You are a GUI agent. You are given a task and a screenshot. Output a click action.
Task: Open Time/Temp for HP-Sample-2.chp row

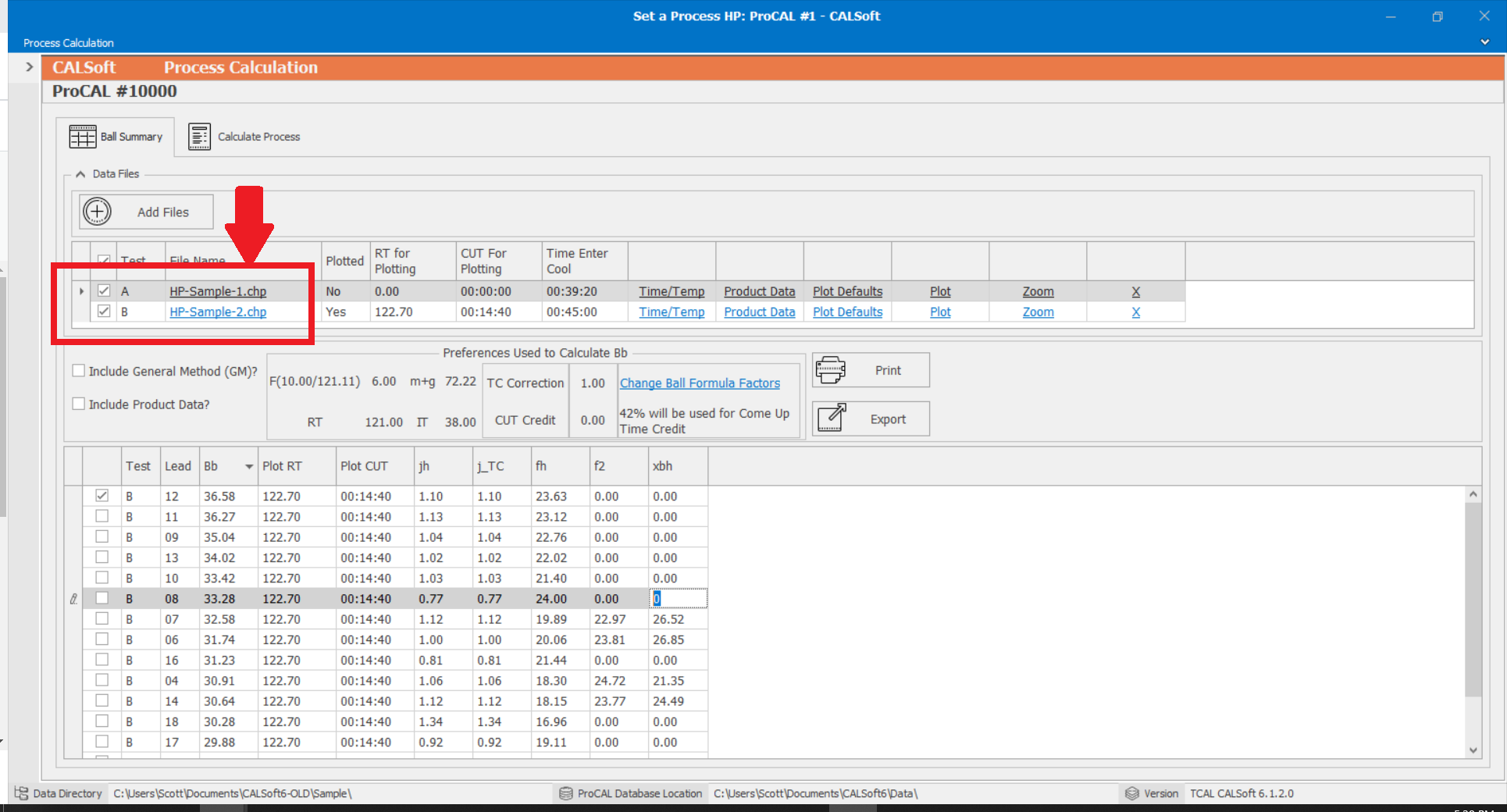click(672, 312)
